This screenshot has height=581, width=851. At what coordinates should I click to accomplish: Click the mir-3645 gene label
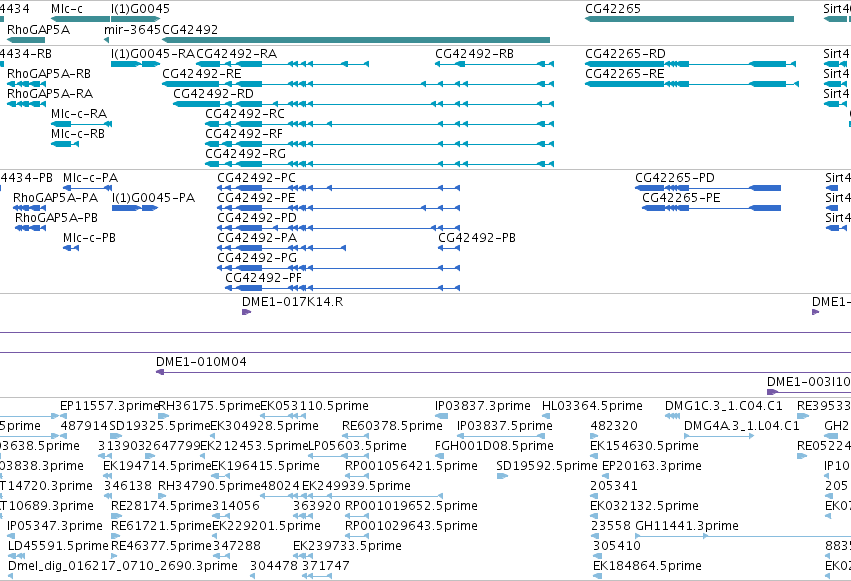tap(132, 29)
